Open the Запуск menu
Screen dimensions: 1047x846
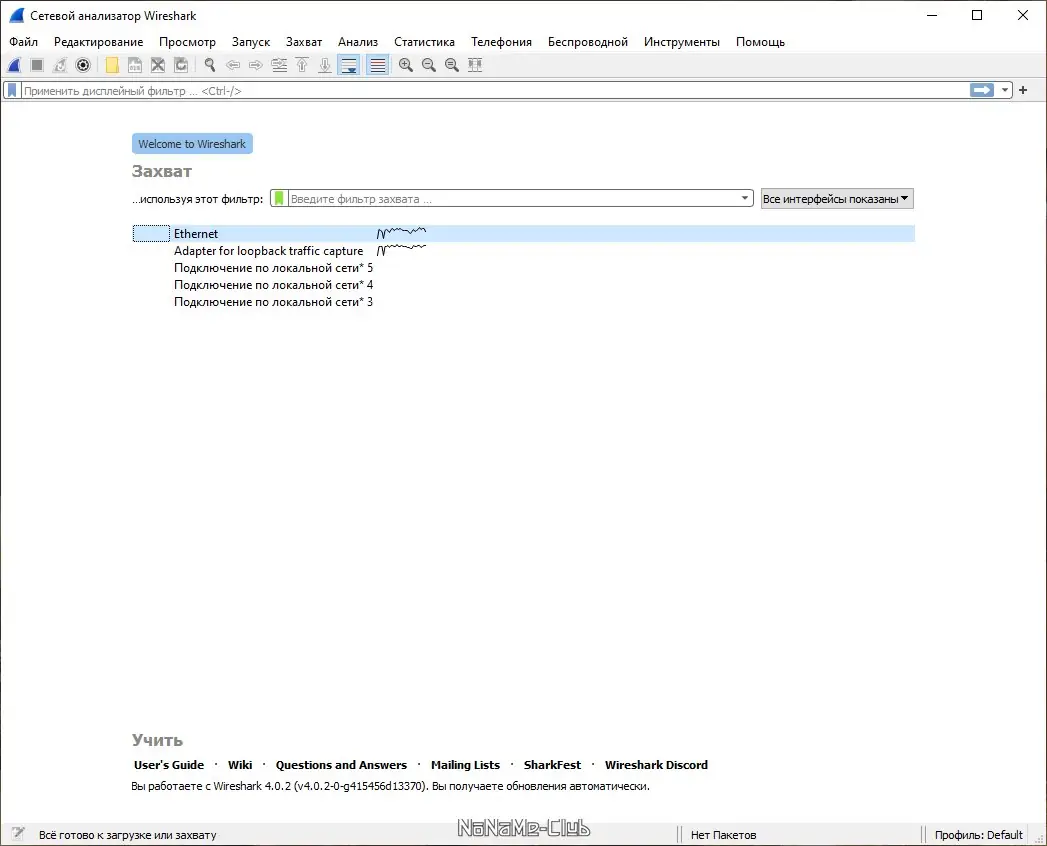click(x=251, y=41)
